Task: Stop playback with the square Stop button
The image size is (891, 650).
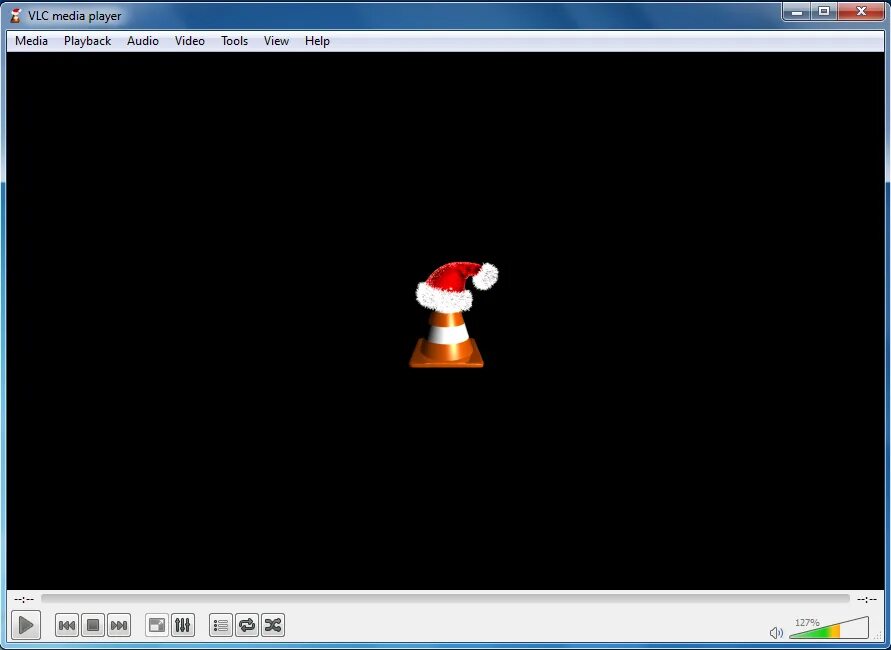Action: click(x=93, y=626)
